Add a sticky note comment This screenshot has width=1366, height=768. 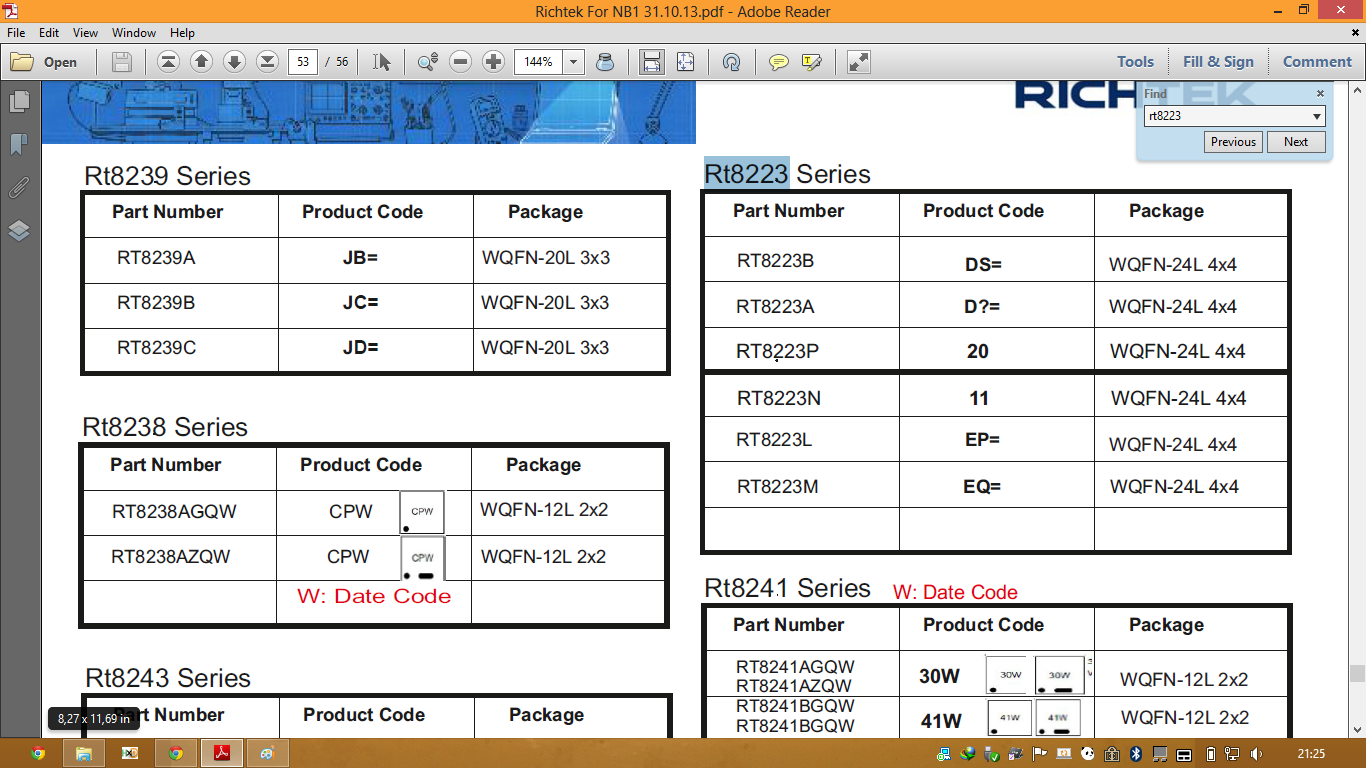(779, 62)
